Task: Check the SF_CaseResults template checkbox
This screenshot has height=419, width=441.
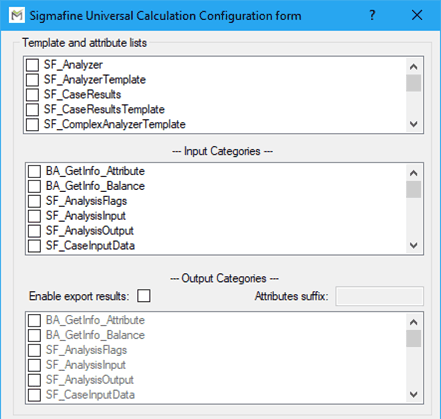Action: pyautogui.click(x=32, y=95)
